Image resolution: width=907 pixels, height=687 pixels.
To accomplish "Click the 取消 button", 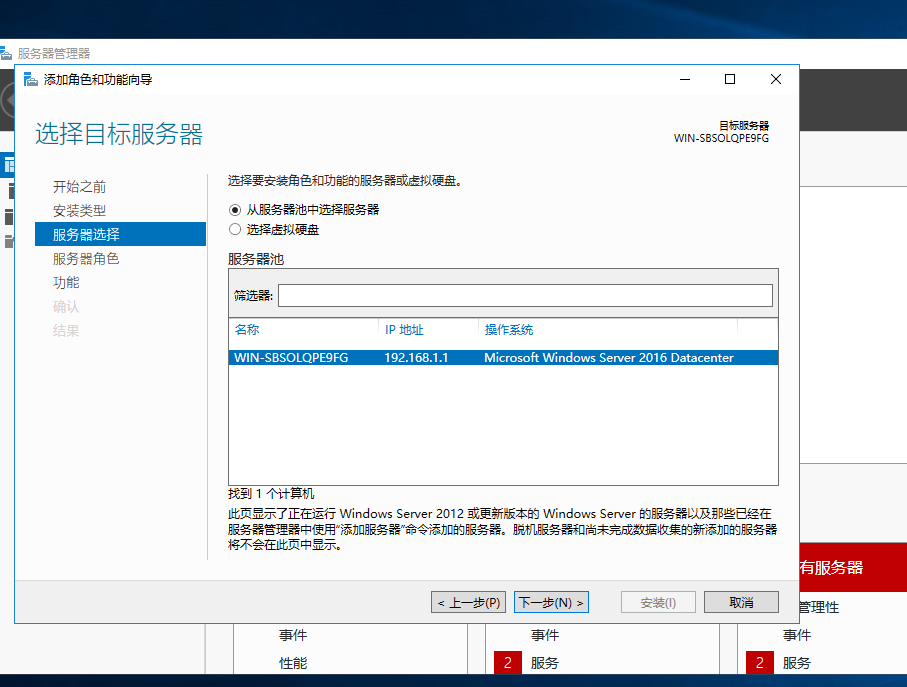I will (x=740, y=601).
